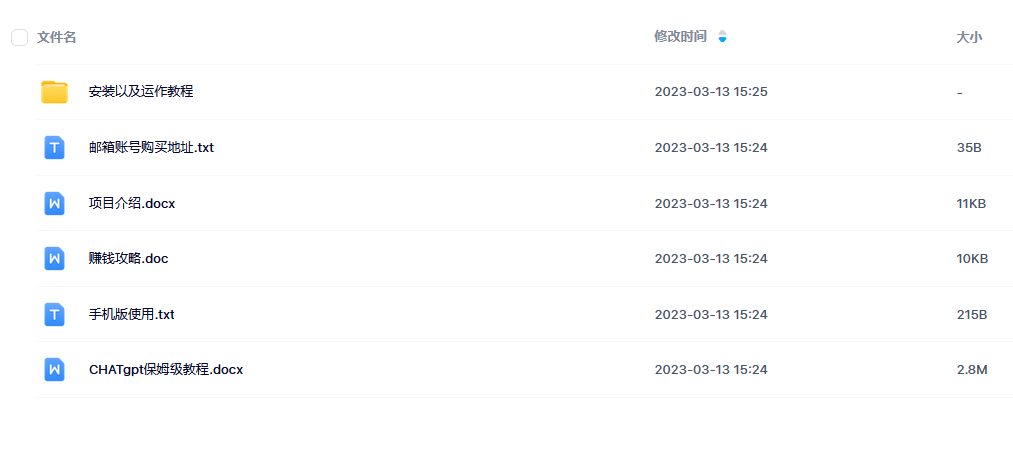The width and height of the screenshot is (1013, 455).
Task: Click the text file icon for 手机版使用.txt
Action: pos(54,315)
